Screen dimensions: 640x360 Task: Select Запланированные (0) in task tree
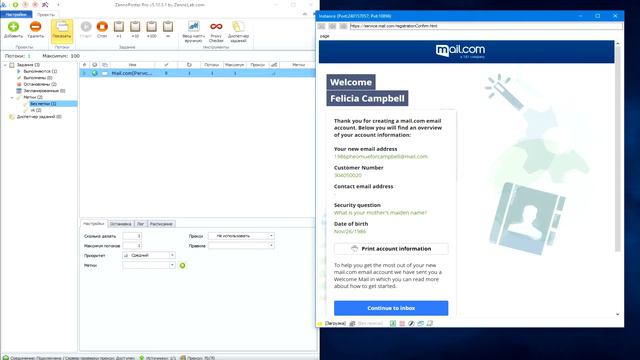click(44, 91)
